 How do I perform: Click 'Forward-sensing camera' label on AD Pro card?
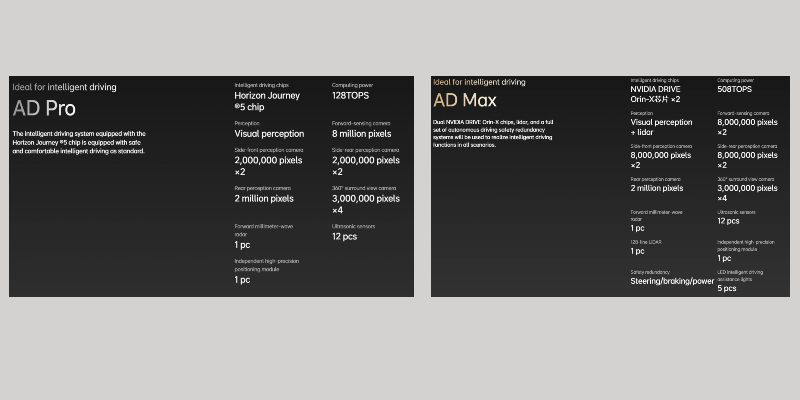[x=361, y=123]
